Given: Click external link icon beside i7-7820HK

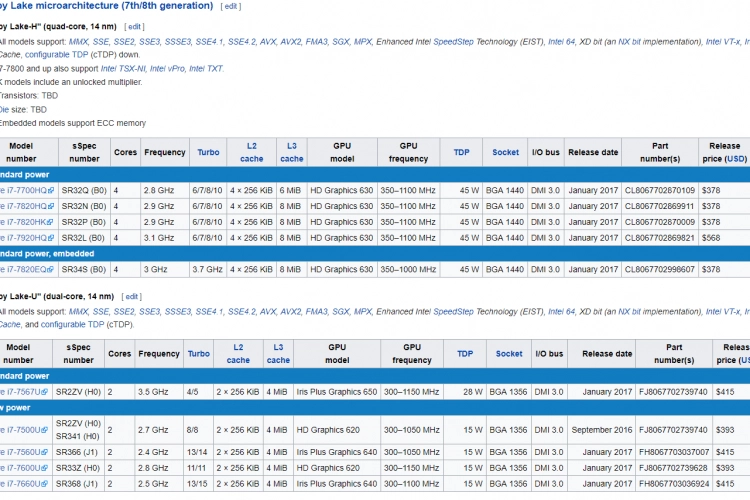Looking at the screenshot, I should 50,221.
